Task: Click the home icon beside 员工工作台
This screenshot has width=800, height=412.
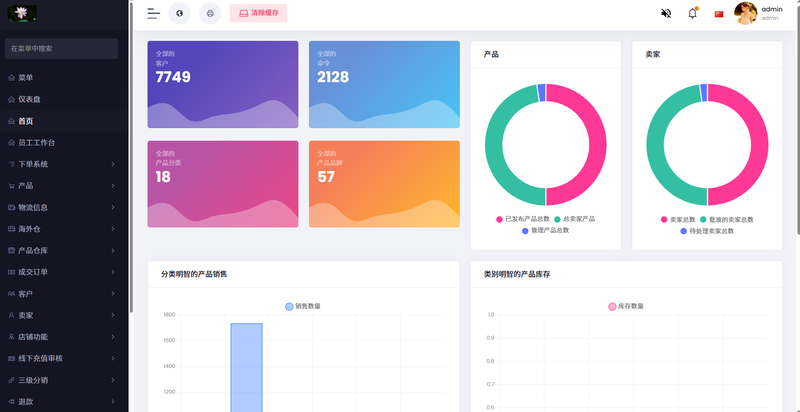Action: coord(11,143)
